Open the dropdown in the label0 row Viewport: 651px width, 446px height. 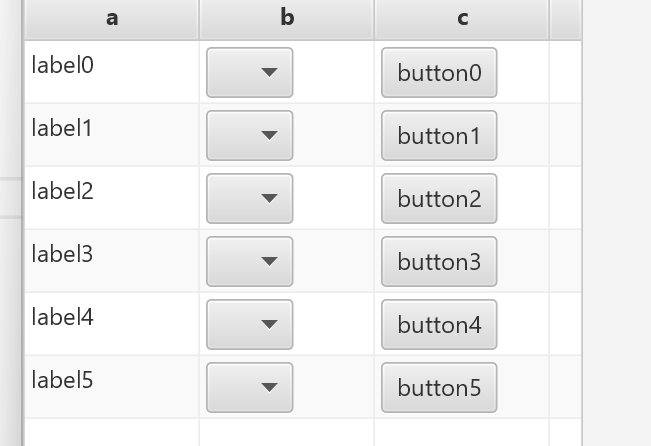coord(249,73)
